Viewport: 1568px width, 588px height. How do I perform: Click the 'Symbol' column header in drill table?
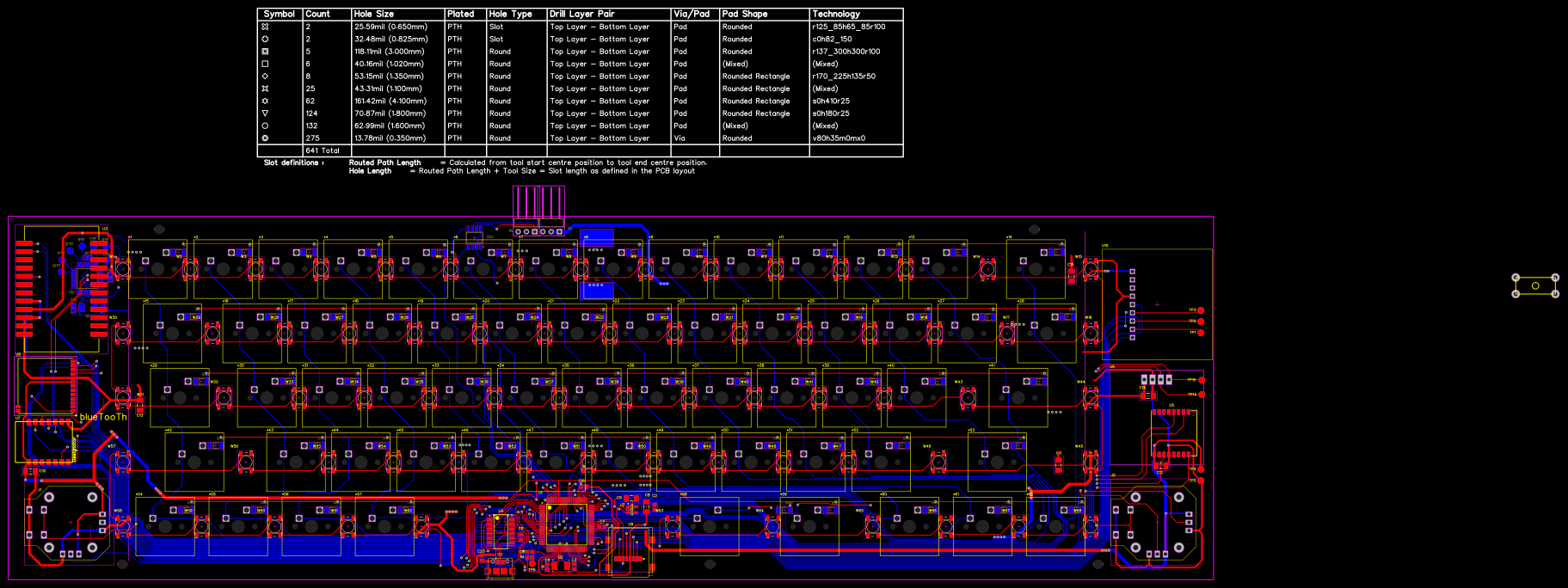280,14
